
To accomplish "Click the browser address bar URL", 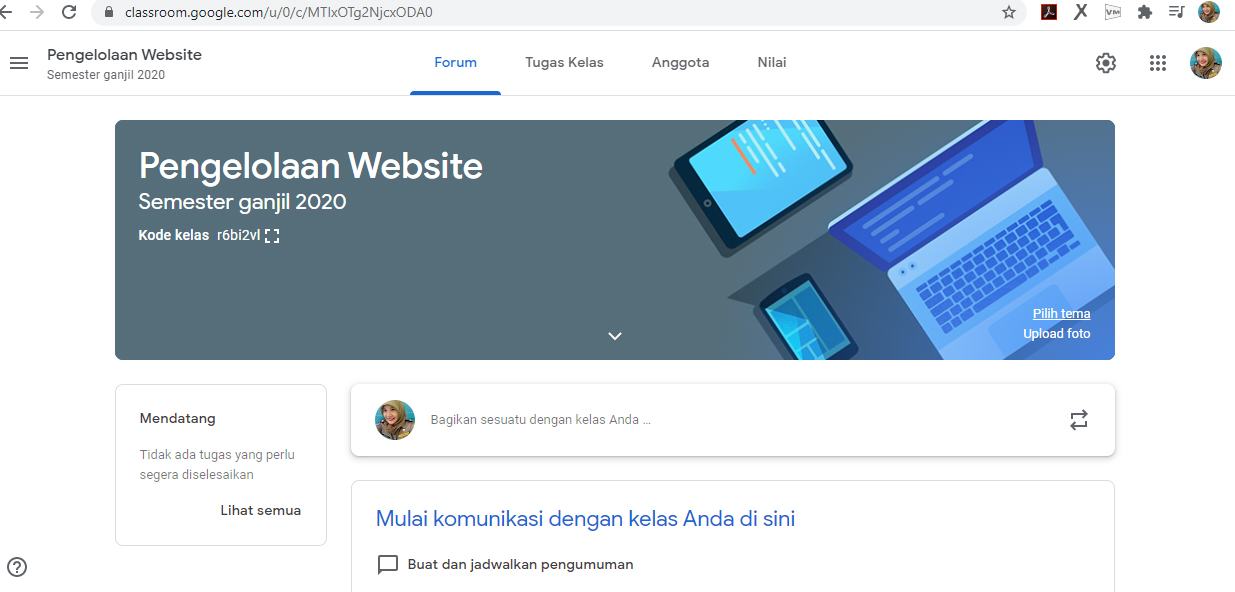I will pos(279,13).
